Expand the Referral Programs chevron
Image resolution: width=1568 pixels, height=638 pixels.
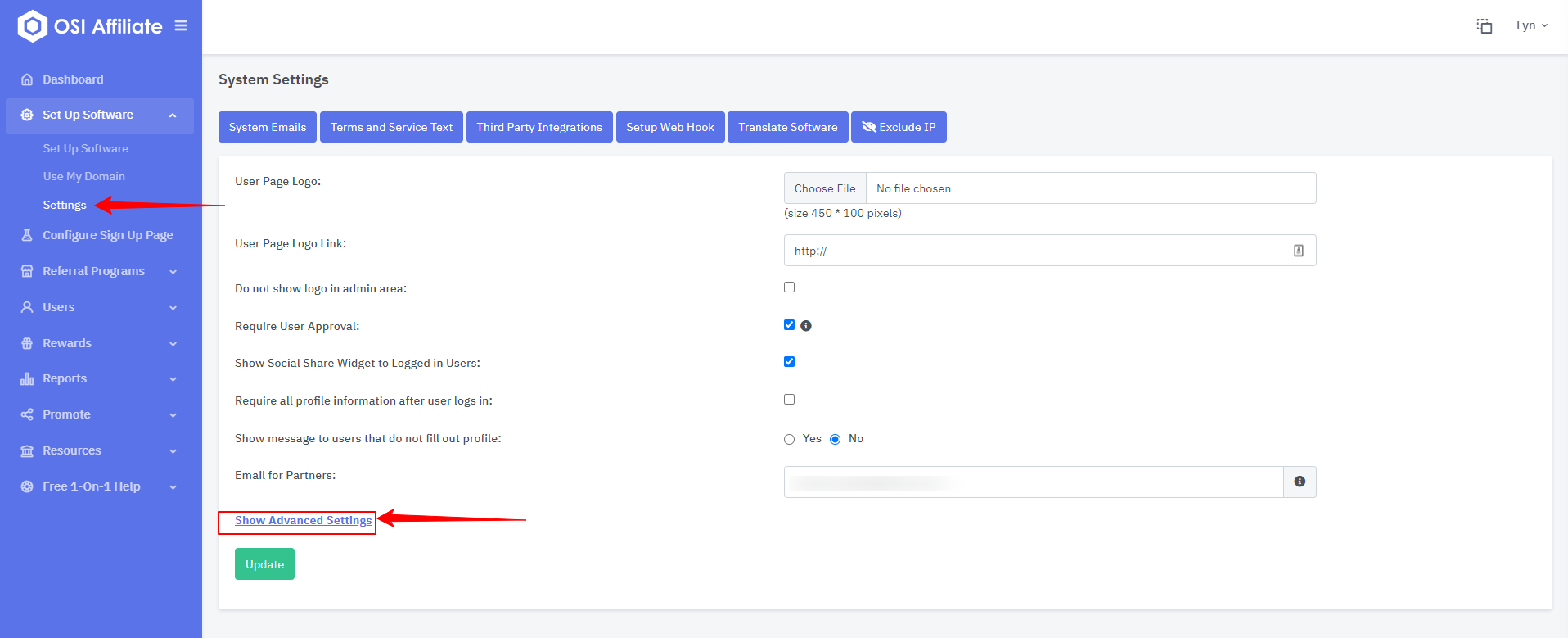(x=173, y=272)
